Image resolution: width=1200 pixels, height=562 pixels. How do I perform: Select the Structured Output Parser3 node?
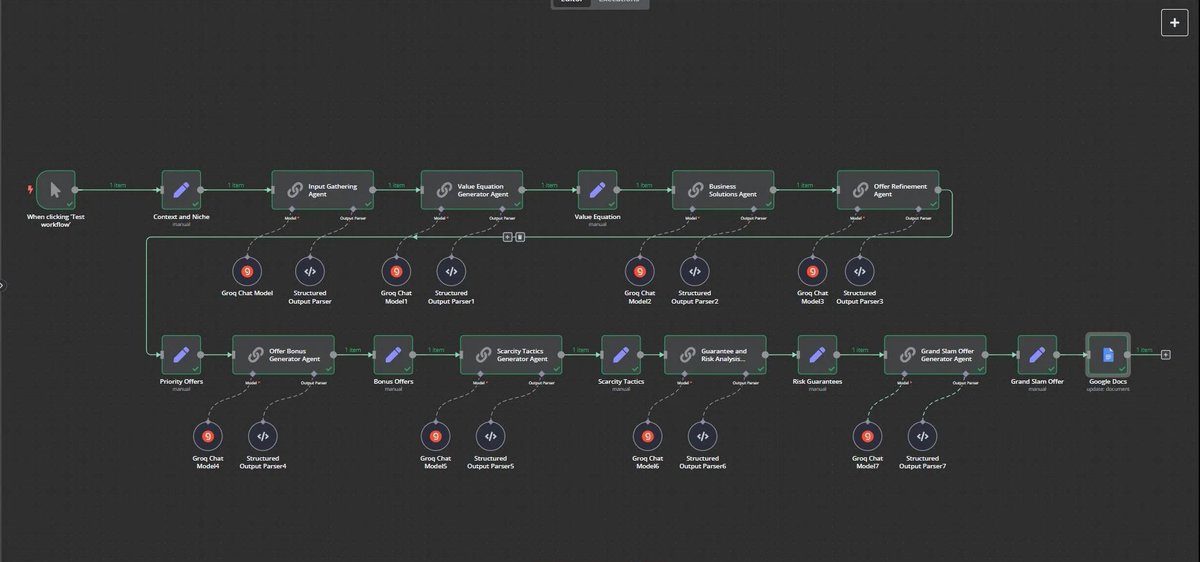coord(860,271)
